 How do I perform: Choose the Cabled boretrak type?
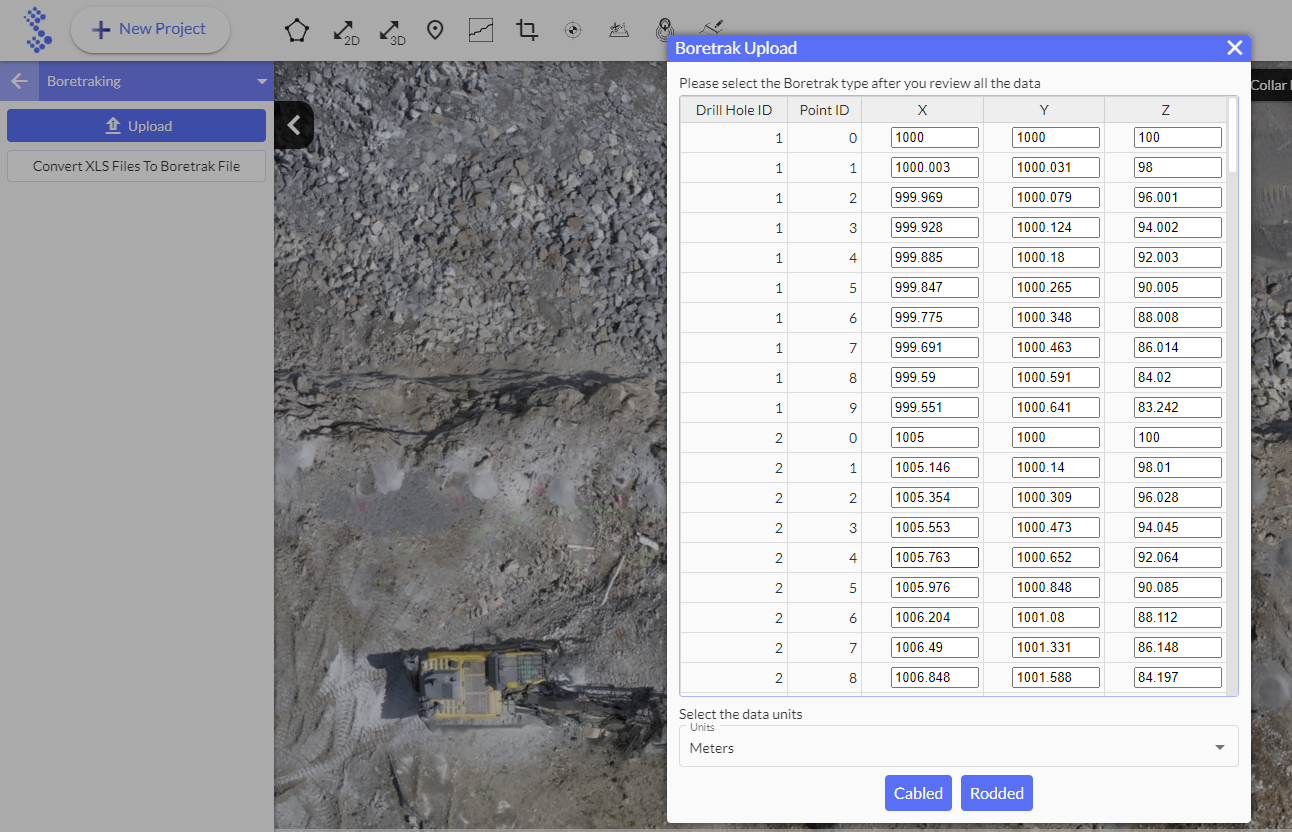click(x=918, y=793)
